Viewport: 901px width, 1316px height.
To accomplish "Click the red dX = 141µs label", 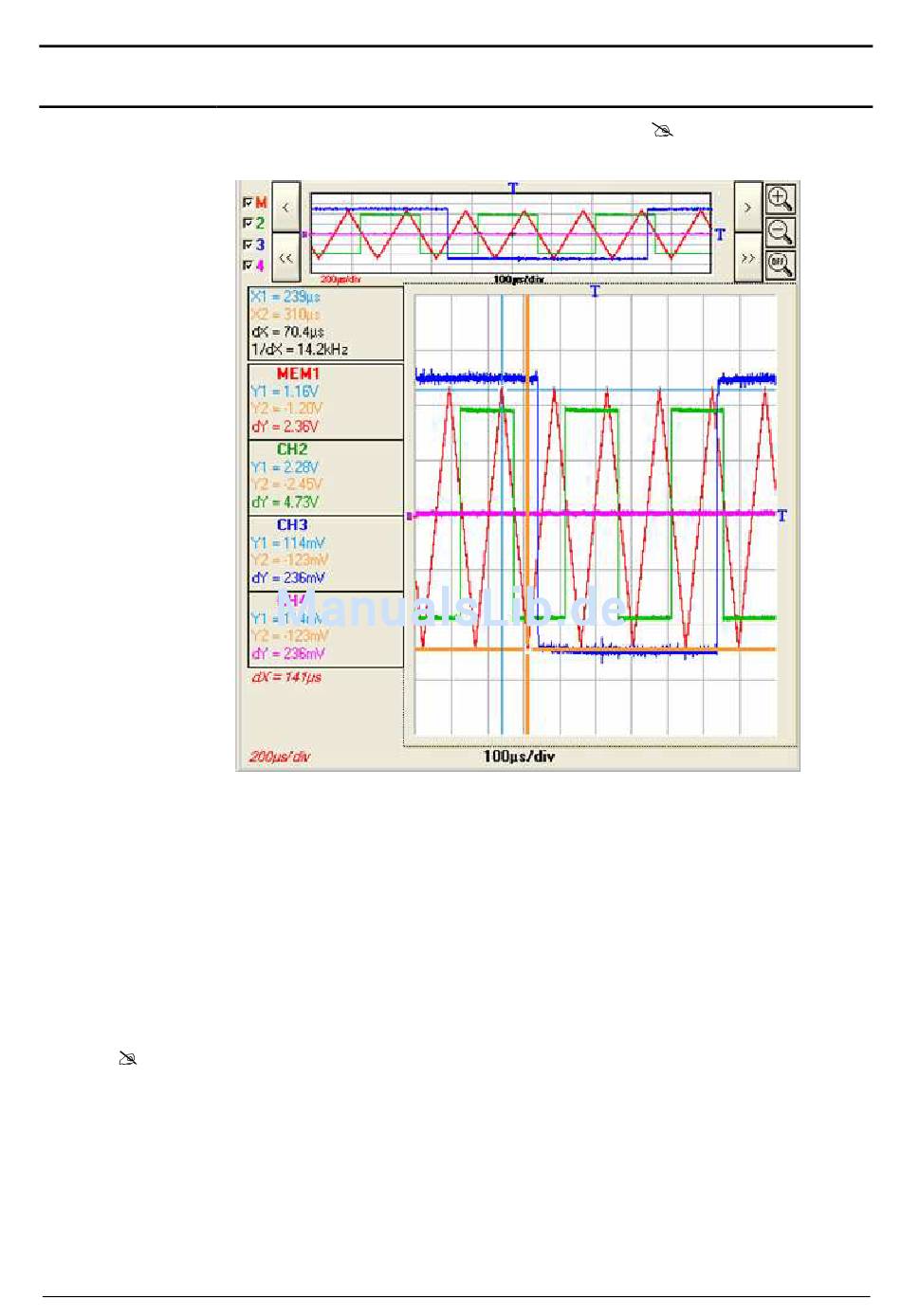I will (x=285, y=677).
